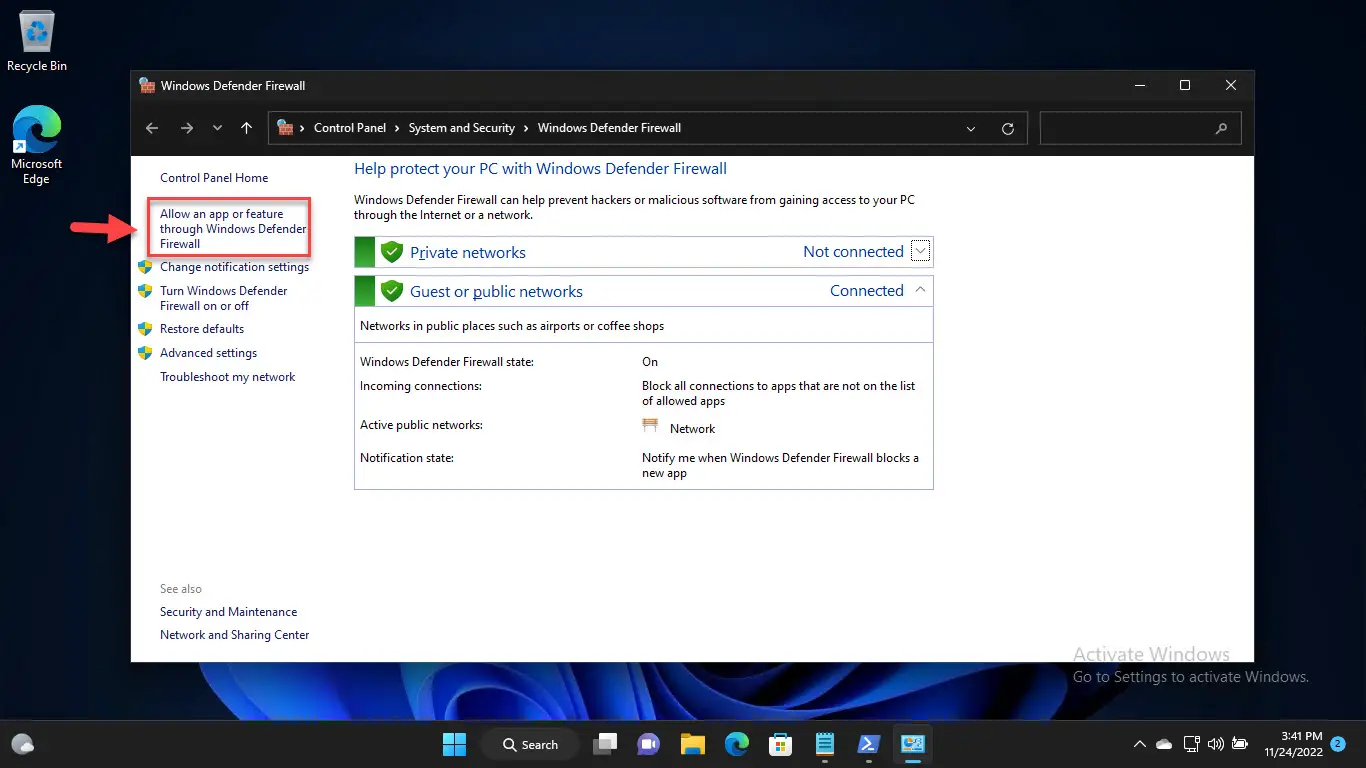Click the firewall icon in address bar
The height and width of the screenshot is (768, 1366).
pyautogui.click(x=286, y=128)
